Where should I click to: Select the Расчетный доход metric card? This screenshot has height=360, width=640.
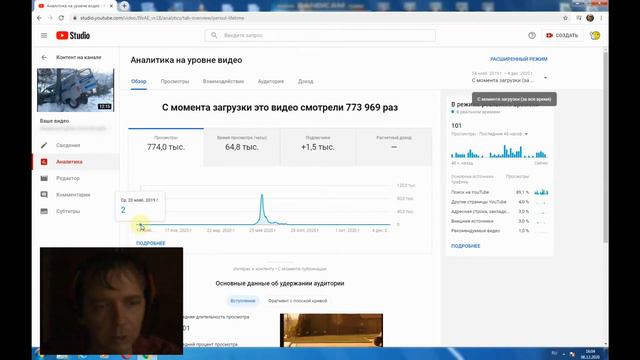[x=394, y=147]
